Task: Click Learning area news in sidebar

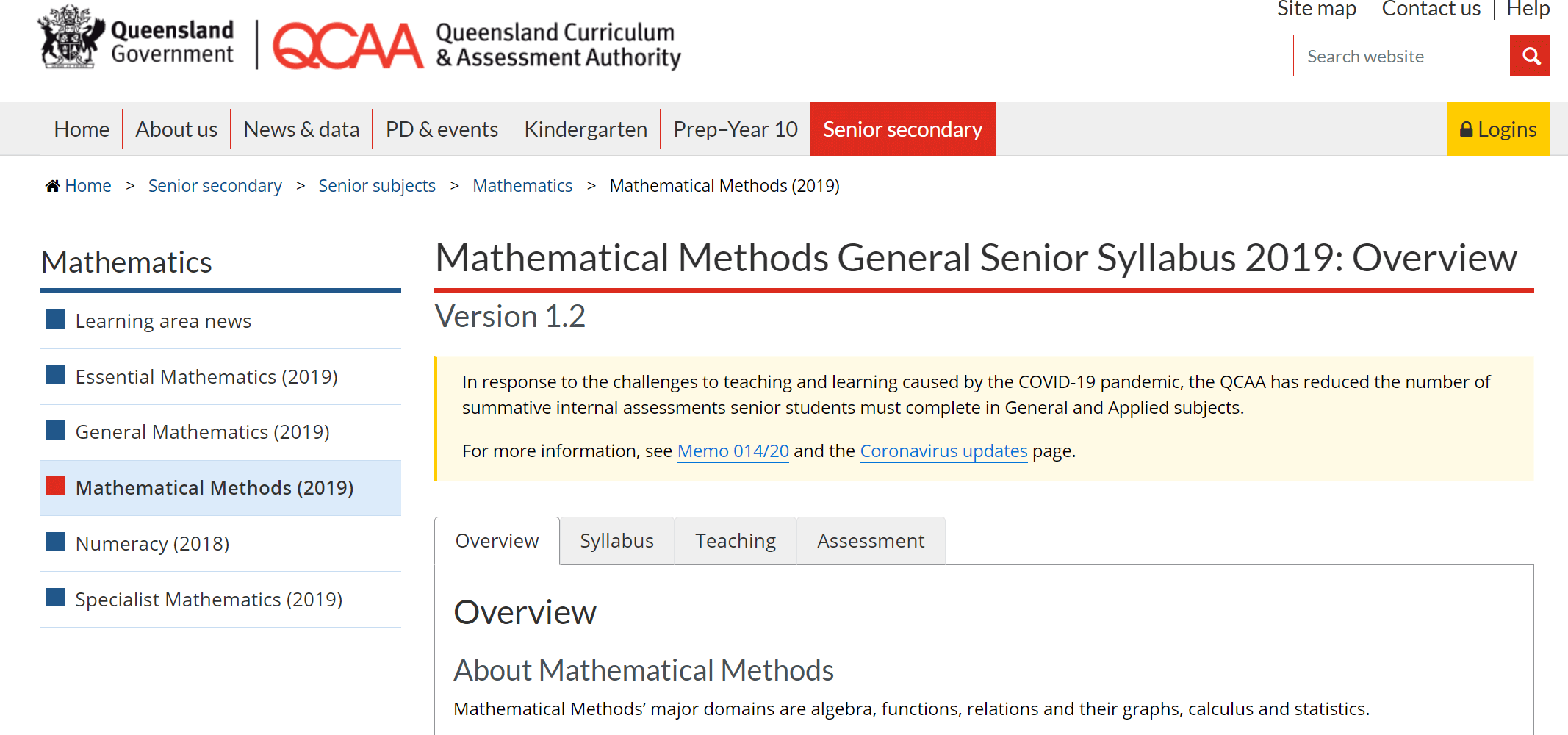Action: 163,321
